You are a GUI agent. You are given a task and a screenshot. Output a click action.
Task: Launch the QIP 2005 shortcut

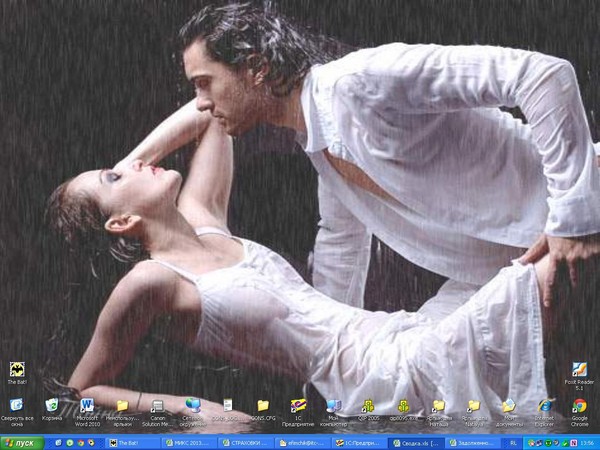click(x=368, y=410)
